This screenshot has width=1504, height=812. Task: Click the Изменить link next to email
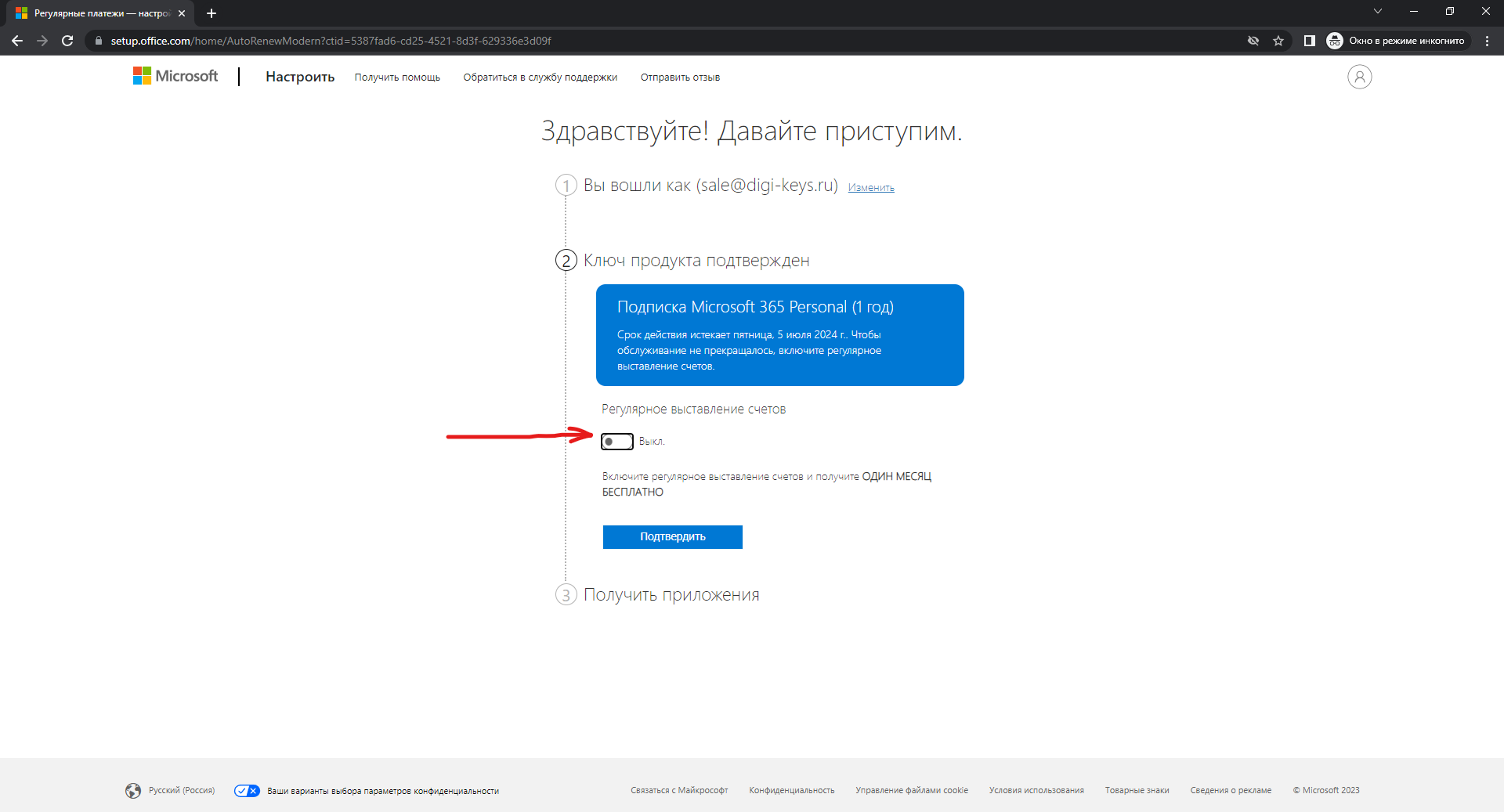coord(870,188)
